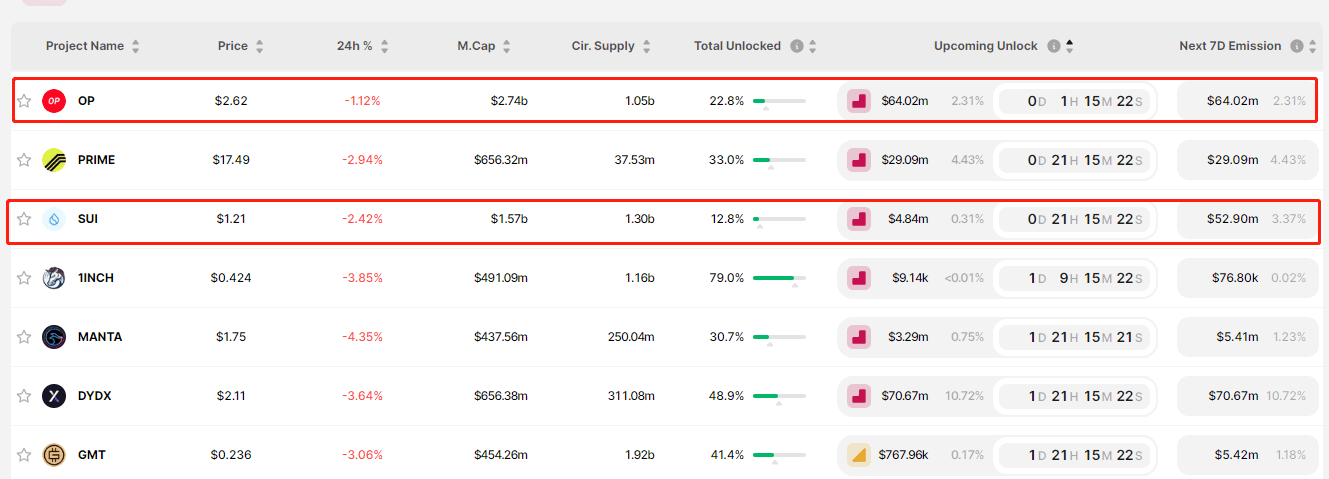The width and height of the screenshot is (1329, 479).
Task: Click the OP token logo
Action: click(54, 101)
